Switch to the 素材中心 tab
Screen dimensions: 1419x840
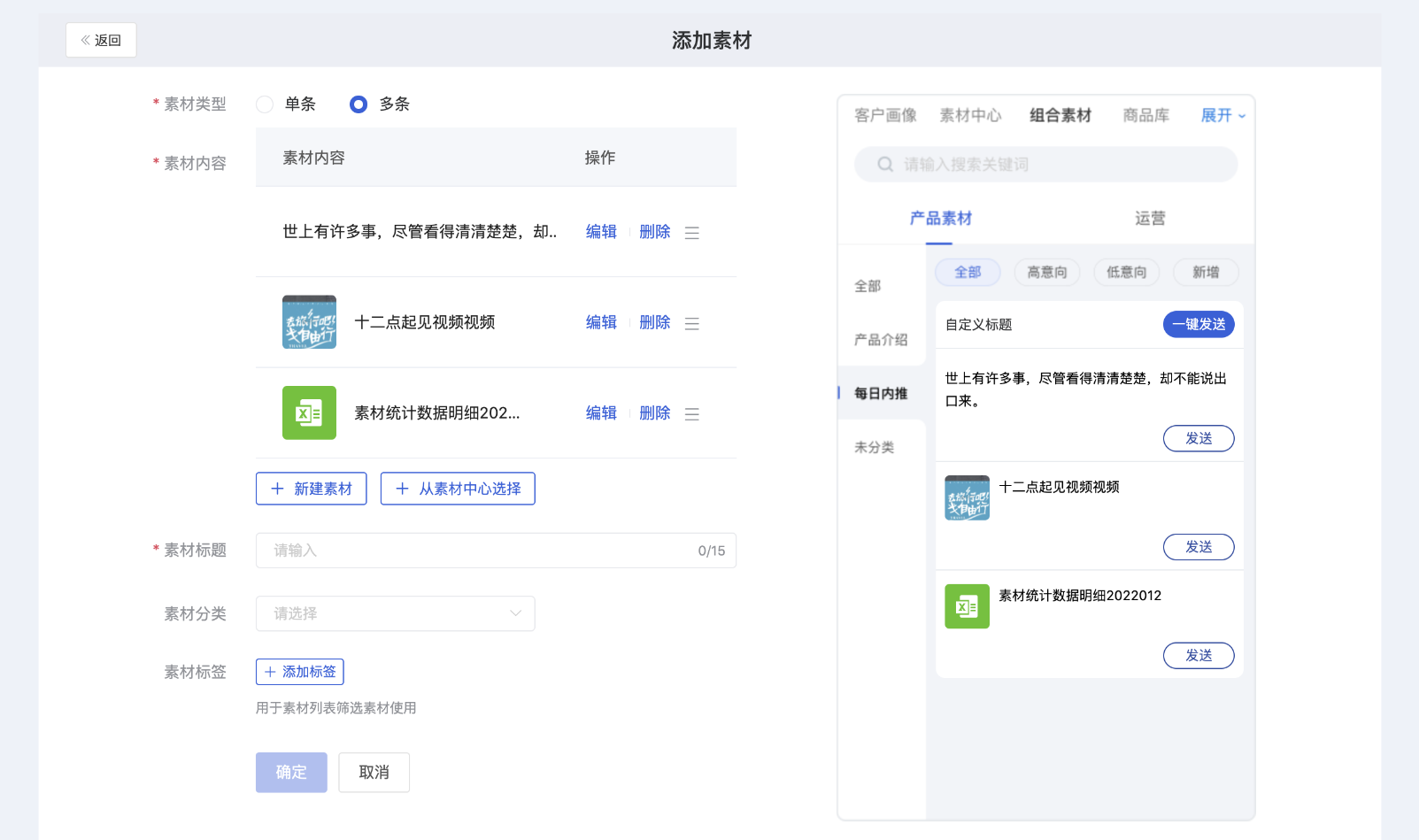coord(970,115)
